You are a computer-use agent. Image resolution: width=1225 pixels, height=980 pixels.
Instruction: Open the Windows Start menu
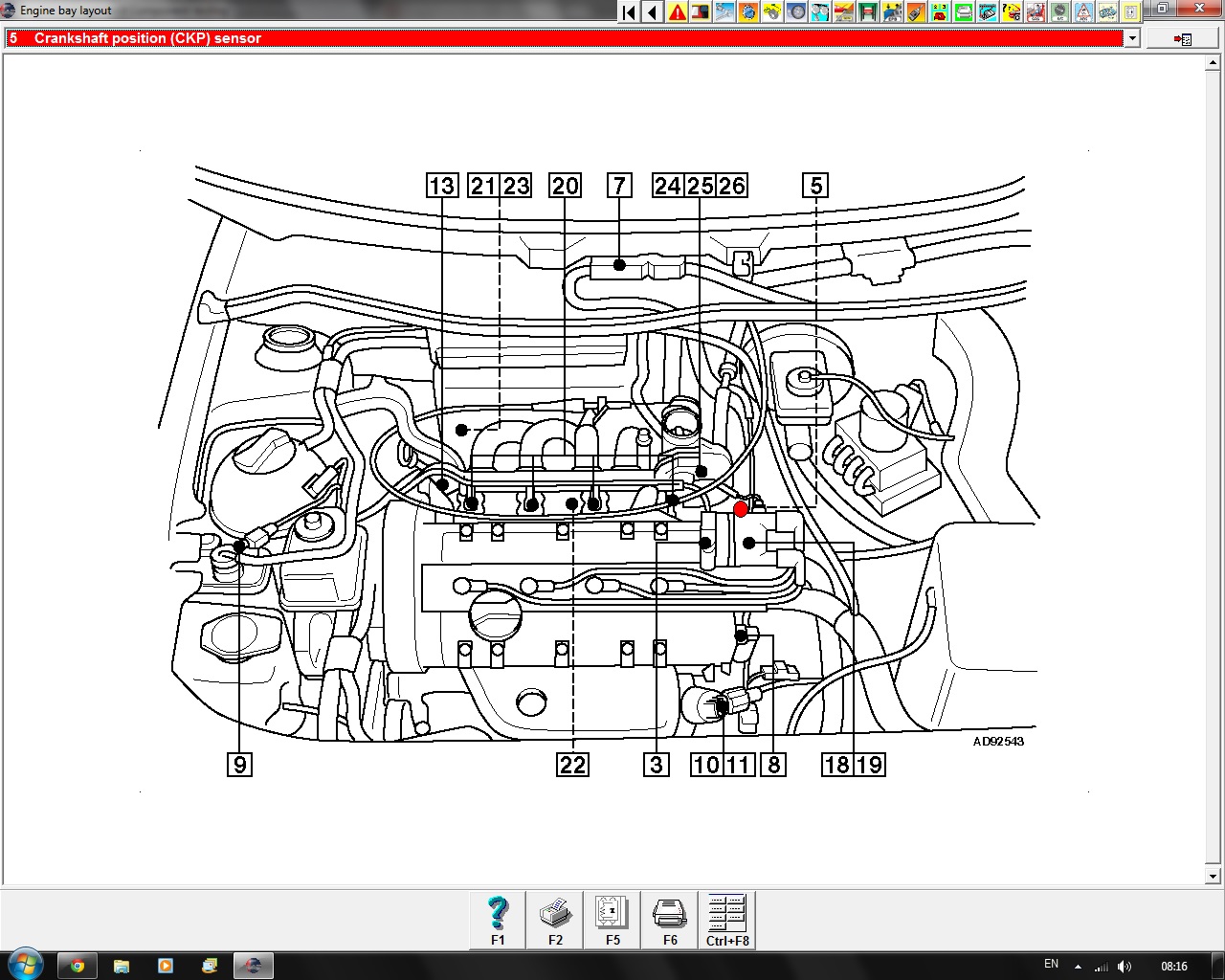point(25,965)
